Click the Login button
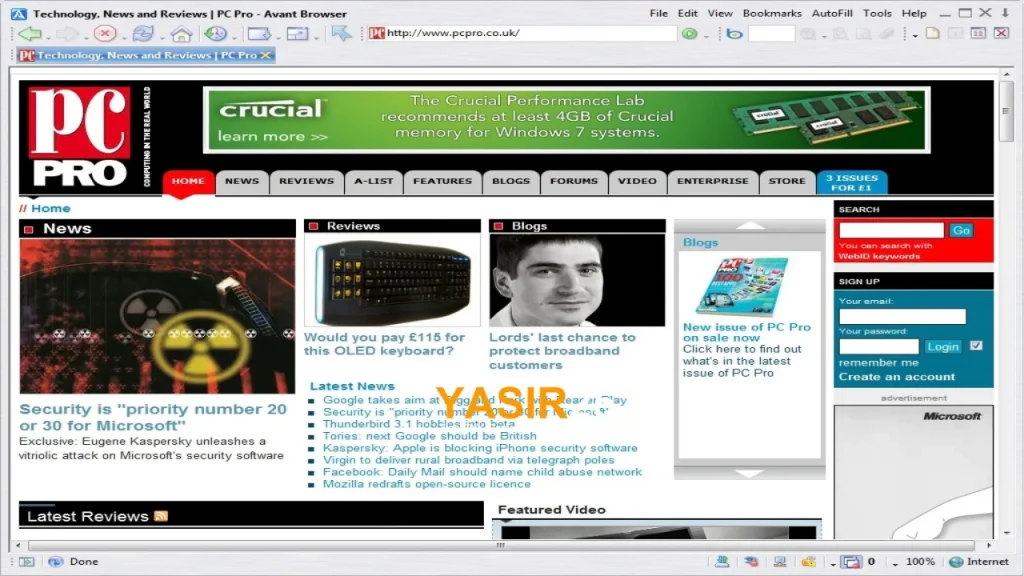 942,347
